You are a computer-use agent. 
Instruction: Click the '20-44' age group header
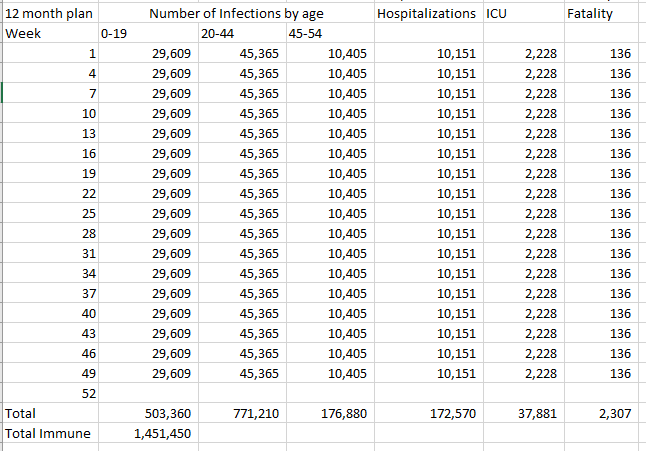point(218,33)
